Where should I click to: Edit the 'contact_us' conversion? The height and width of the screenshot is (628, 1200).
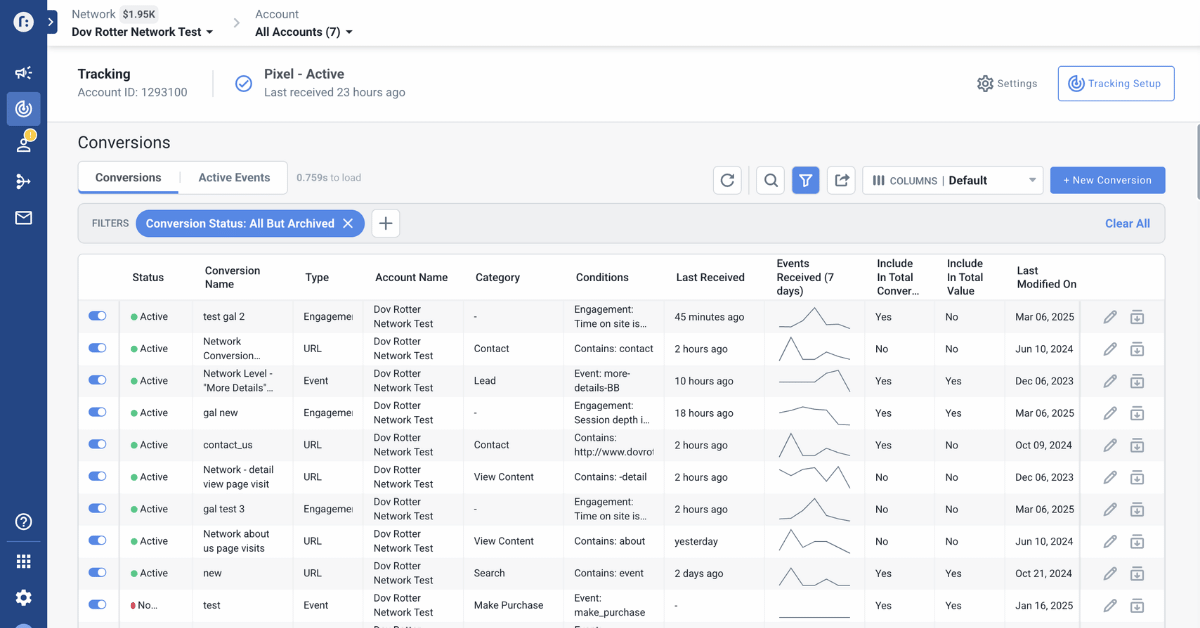1109,445
